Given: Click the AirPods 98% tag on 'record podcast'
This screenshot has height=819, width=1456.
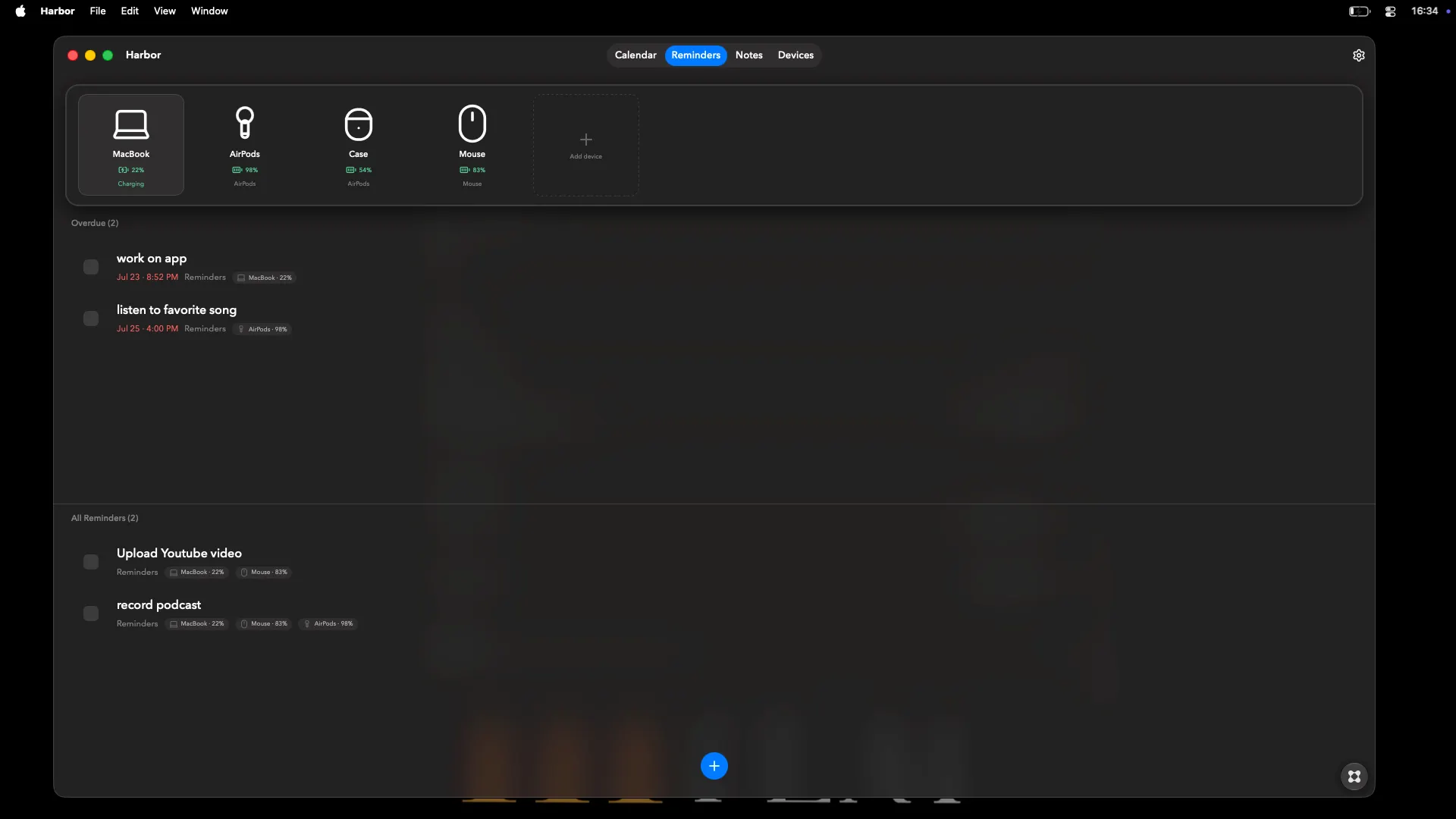Looking at the screenshot, I should pyautogui.click(x=328, y=624).
